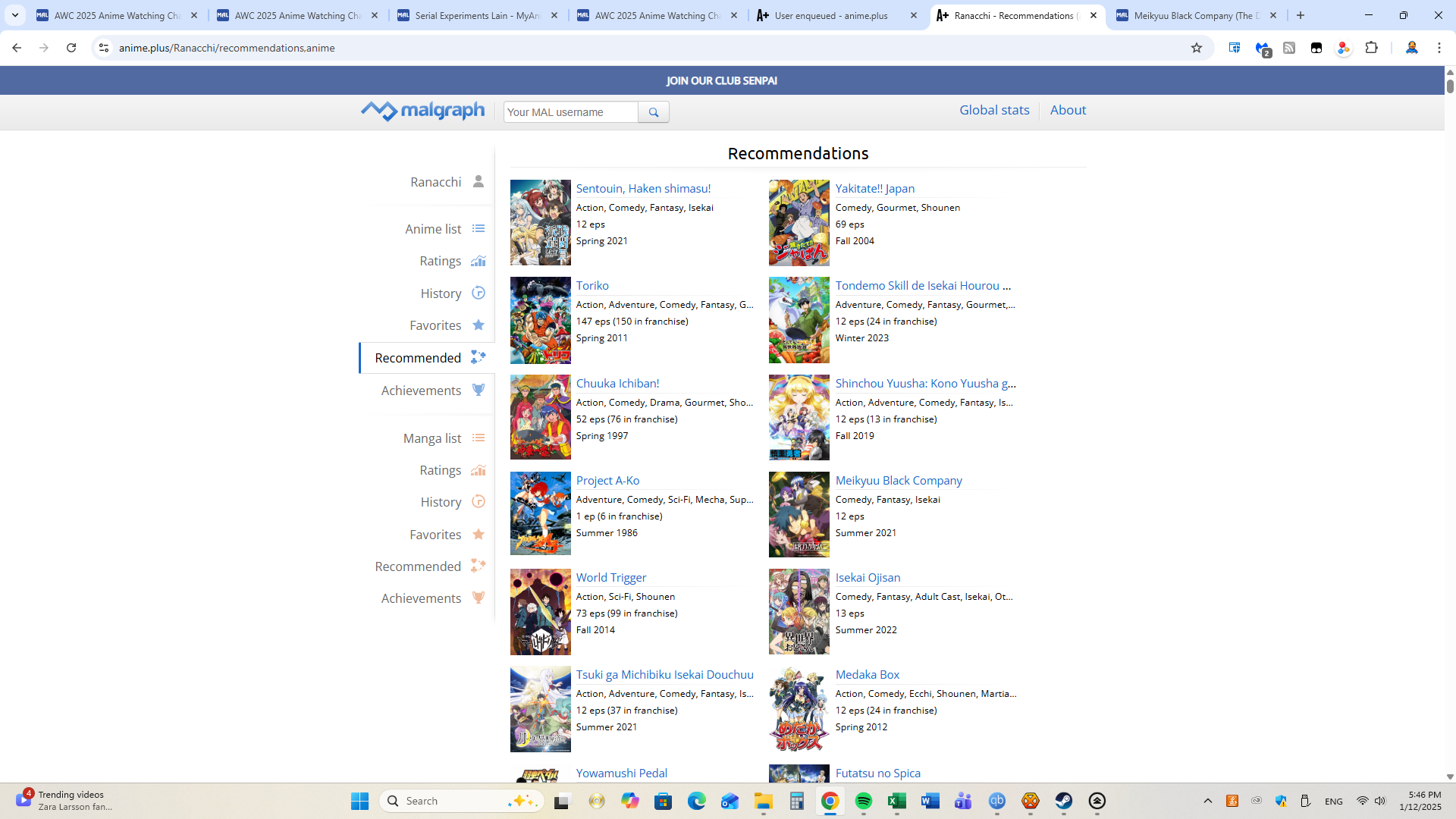The width and height of the screenshot is (1456, 819).
Task: Open anime Favorites star icon
Action: (479, 325)
